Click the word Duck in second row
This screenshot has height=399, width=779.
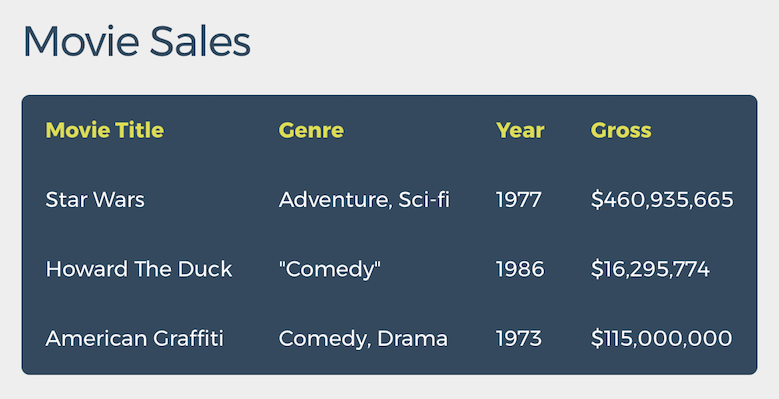tap(205, 269)
